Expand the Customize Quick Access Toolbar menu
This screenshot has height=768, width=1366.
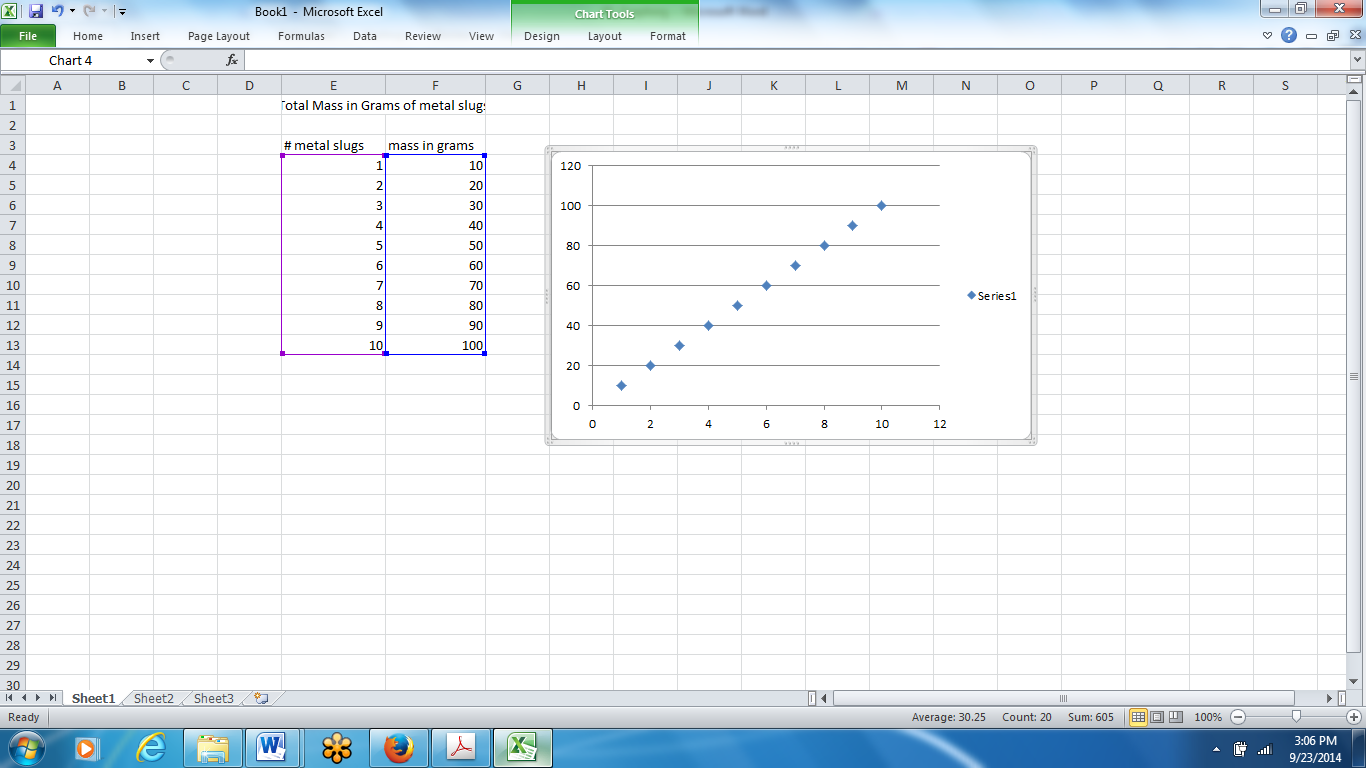(122, 10)
